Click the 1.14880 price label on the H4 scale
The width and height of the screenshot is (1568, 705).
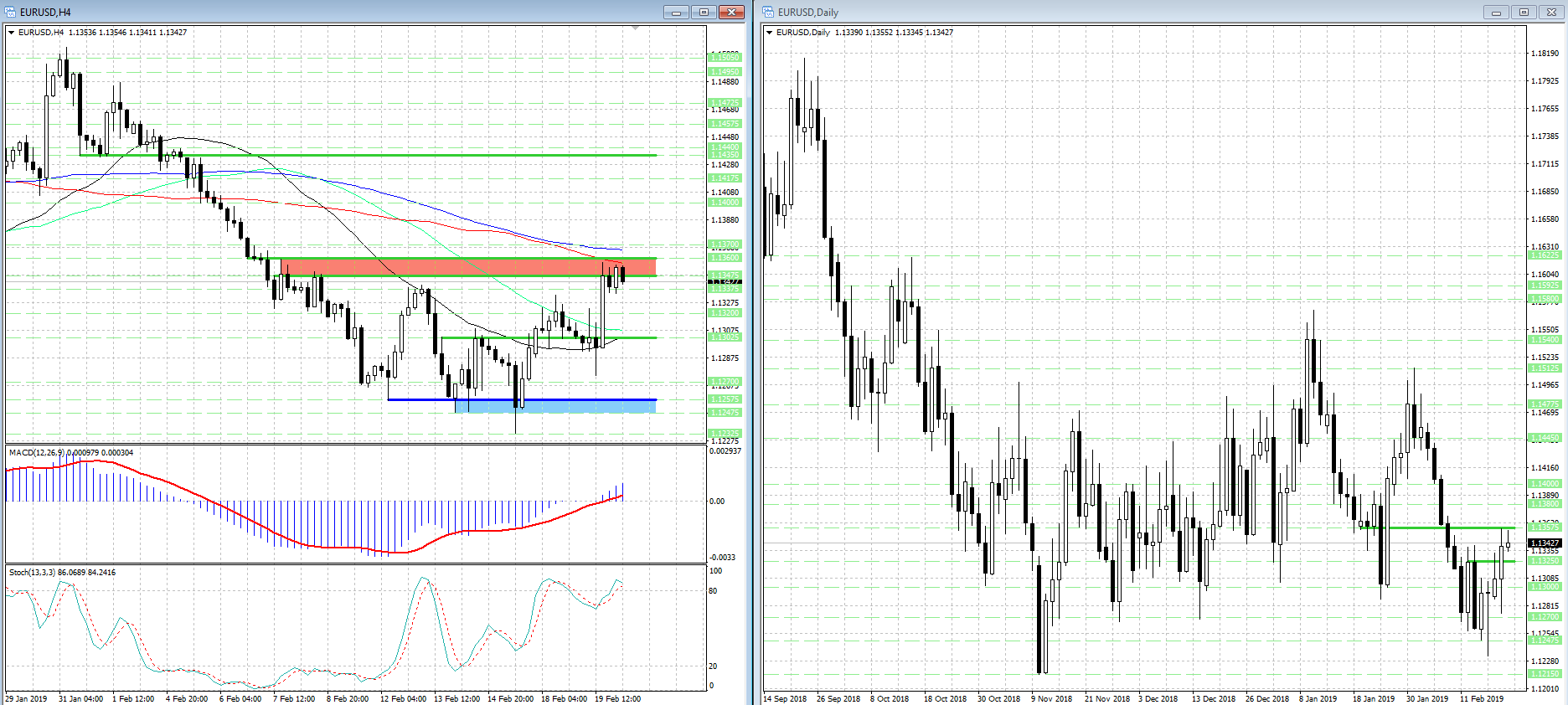click(725, 82)
